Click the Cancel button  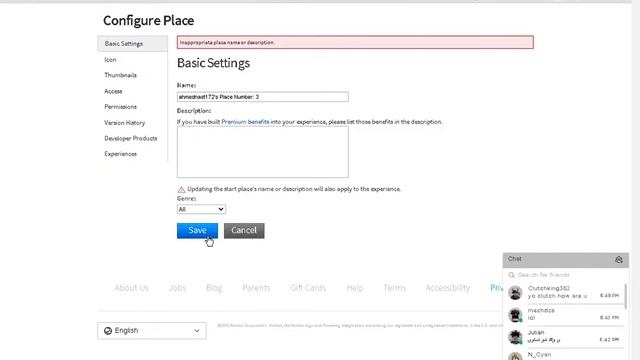tap(244, 231)
